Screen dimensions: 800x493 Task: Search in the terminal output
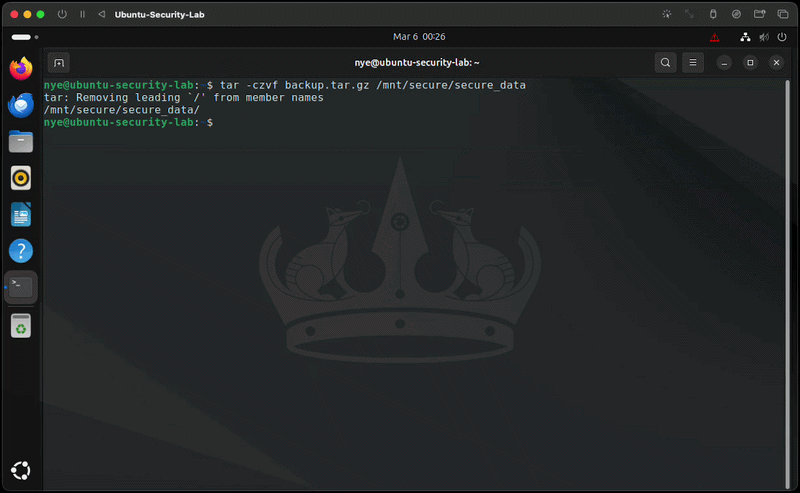[x=666, y=63]
